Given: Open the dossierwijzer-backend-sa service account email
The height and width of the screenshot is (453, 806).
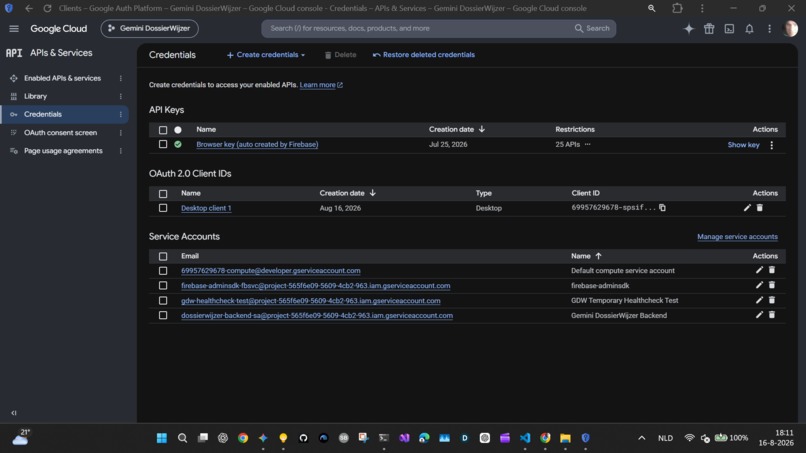Looking at the screenshot, I should coord(317,316).
